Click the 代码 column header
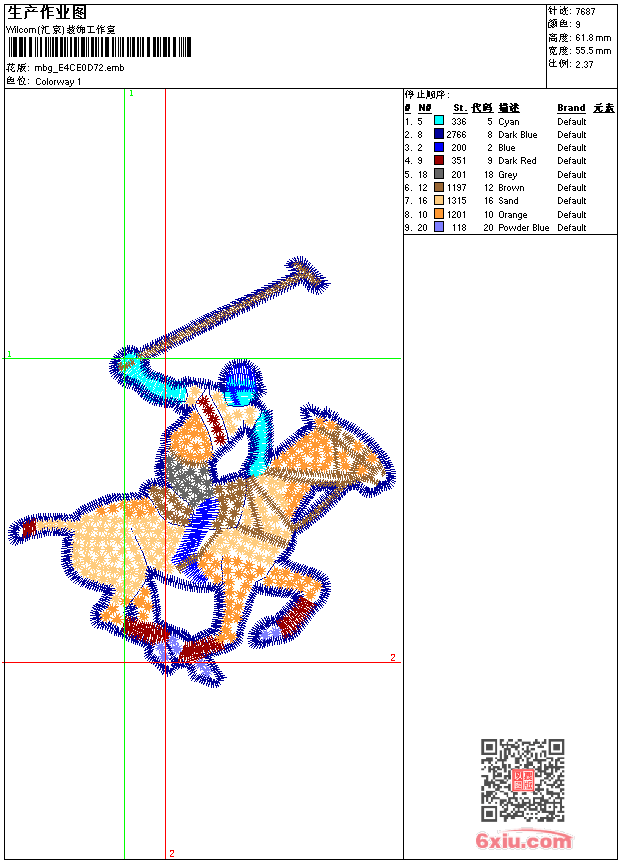The width and height of the screenshot is (620, 860). coord(482,108)
